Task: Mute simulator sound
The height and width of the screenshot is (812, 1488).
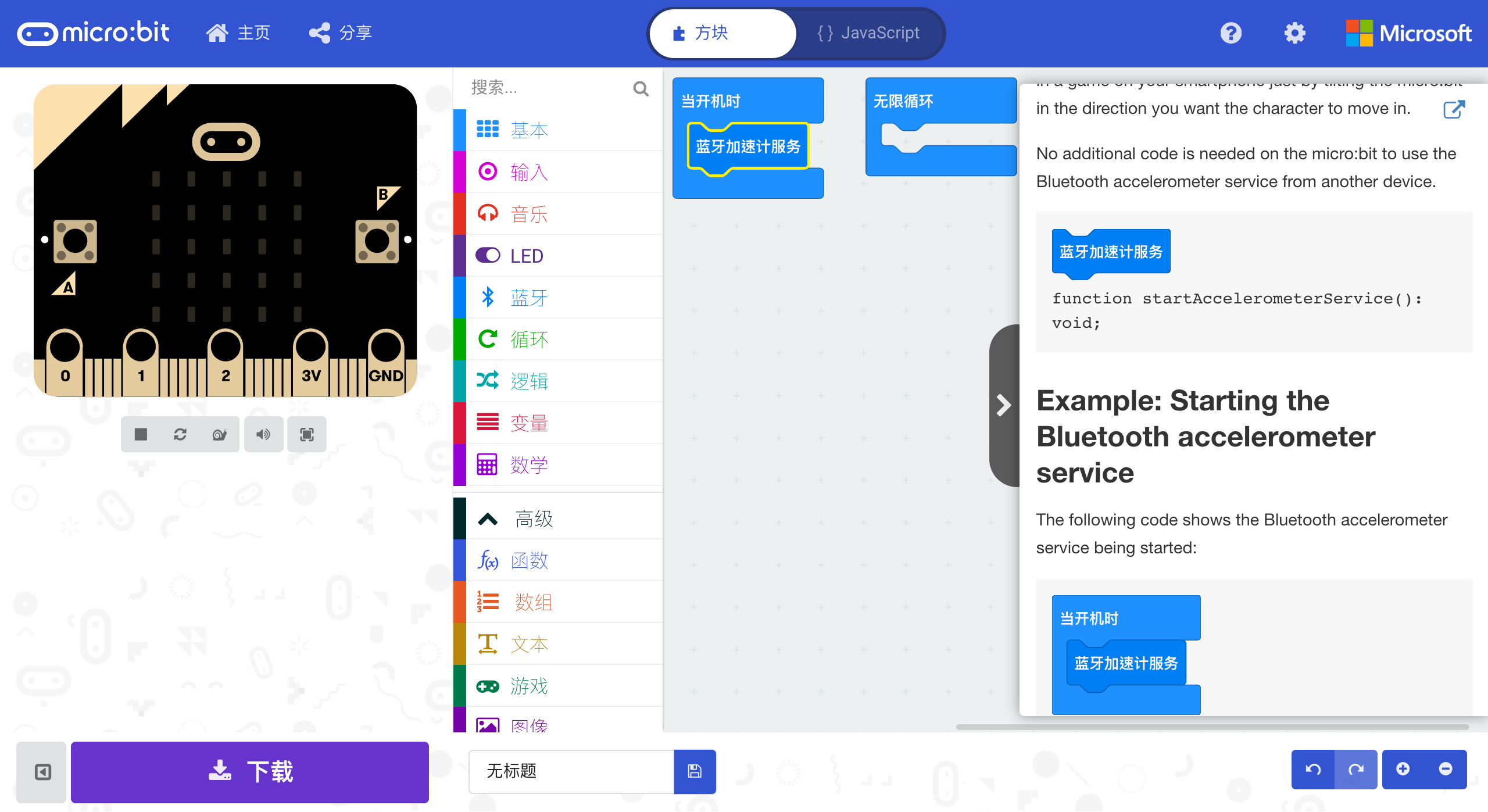Action: tap(263, 434)
